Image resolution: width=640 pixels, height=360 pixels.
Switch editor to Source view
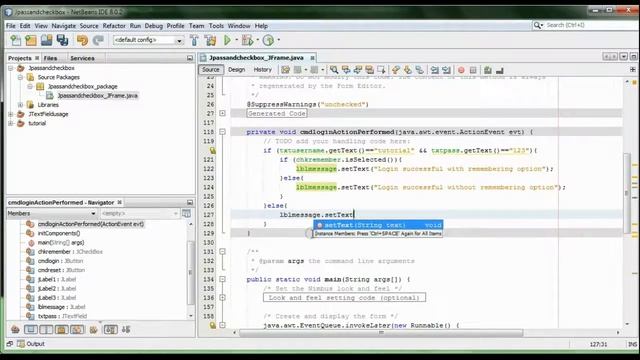pyautogui.click(x=211, y=70)
